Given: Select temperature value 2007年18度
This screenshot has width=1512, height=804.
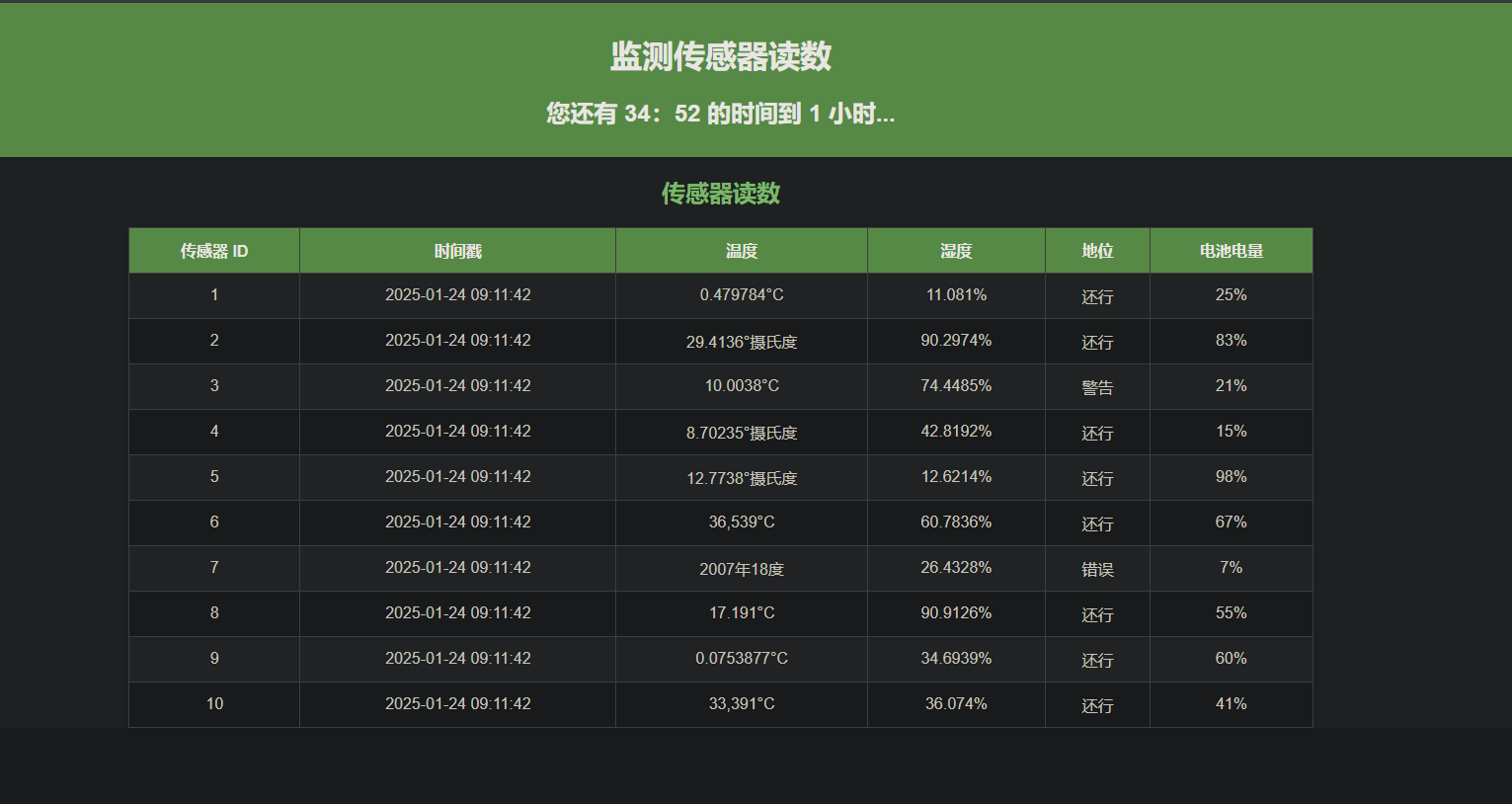Looking at the screenshot, I should click(x=742, y=569).
